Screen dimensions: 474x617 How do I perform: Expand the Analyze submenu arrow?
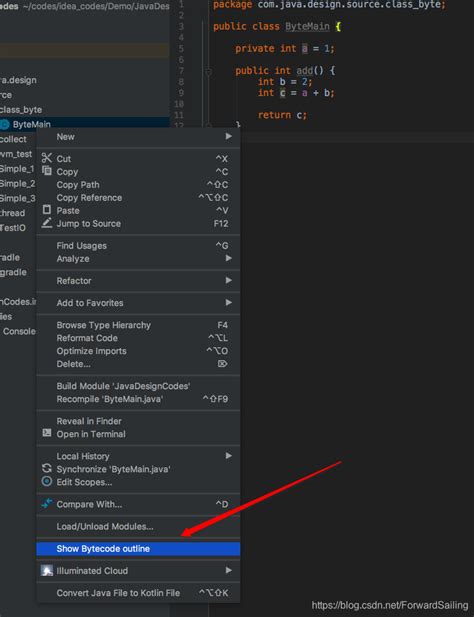[x=229, y=258]
